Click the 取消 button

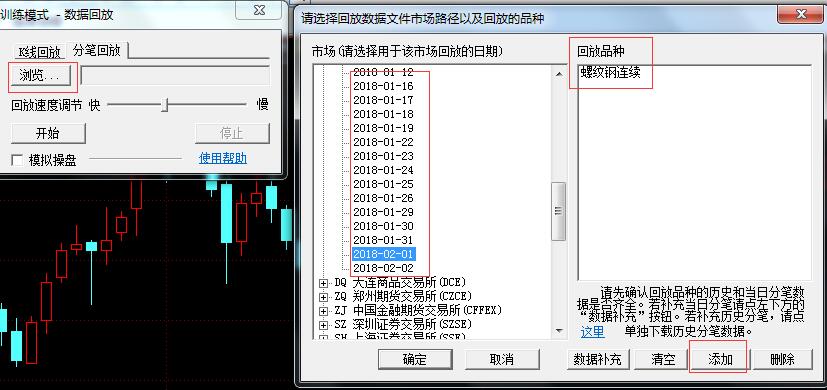pos(502,359)
